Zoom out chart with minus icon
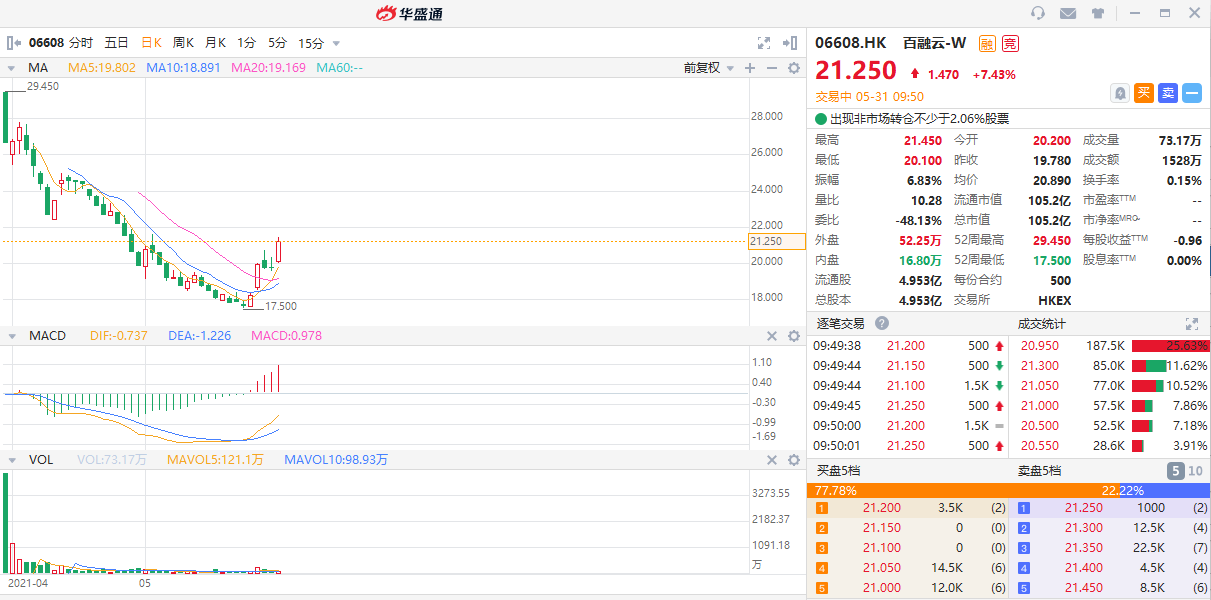Screen dimensions: 1211x600 click(x=771, y=68)
